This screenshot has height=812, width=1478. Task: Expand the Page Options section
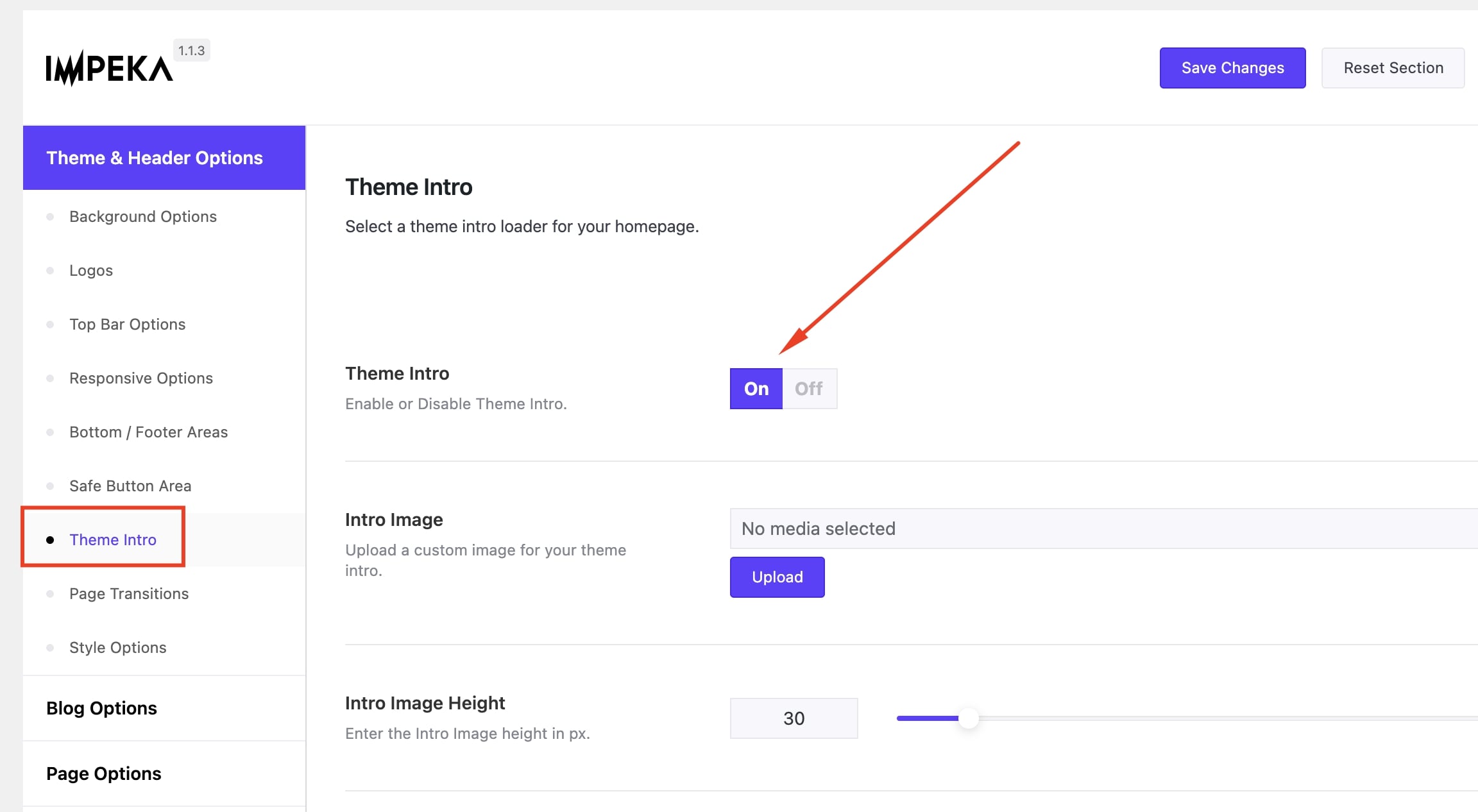104,774
